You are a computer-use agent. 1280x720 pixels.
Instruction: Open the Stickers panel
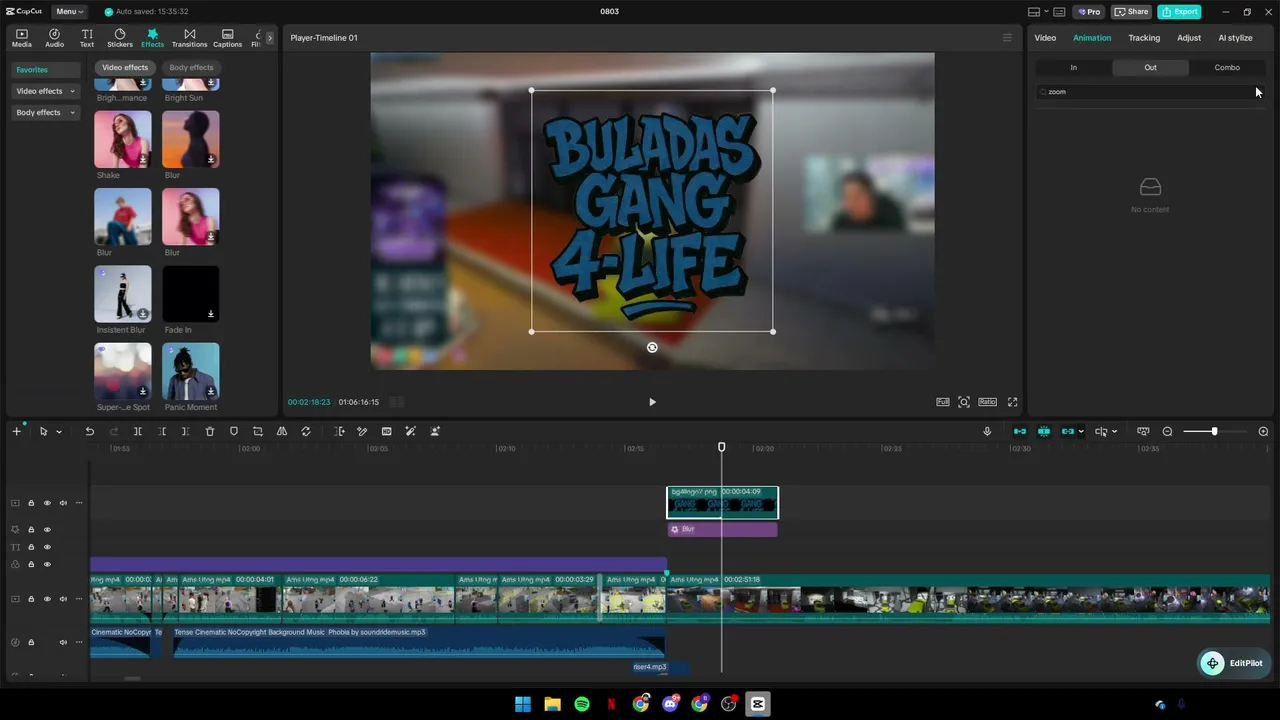pyautogui.click(x=120, y=38)
